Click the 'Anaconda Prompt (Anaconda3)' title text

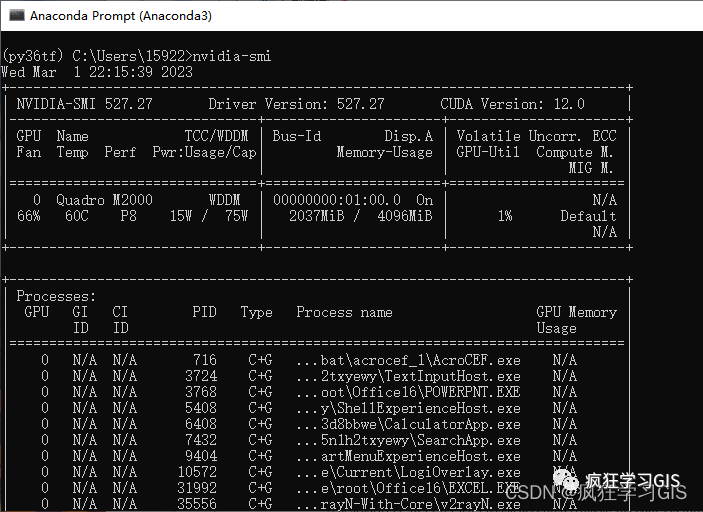121,16
